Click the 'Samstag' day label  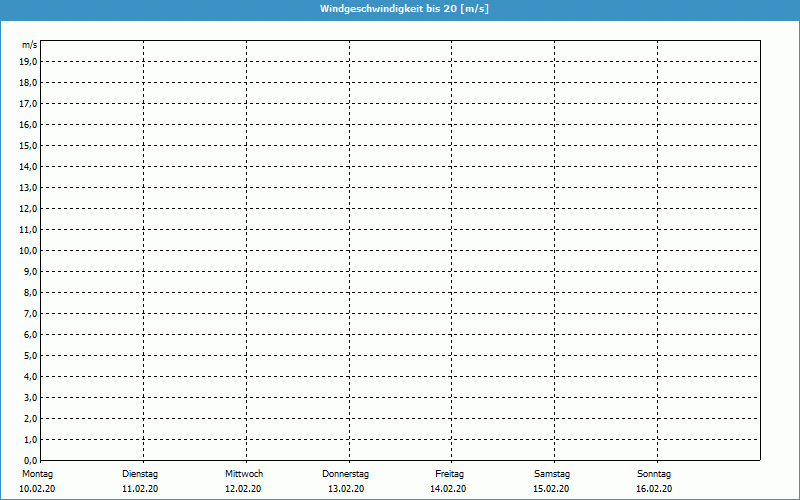coord(552,474)
